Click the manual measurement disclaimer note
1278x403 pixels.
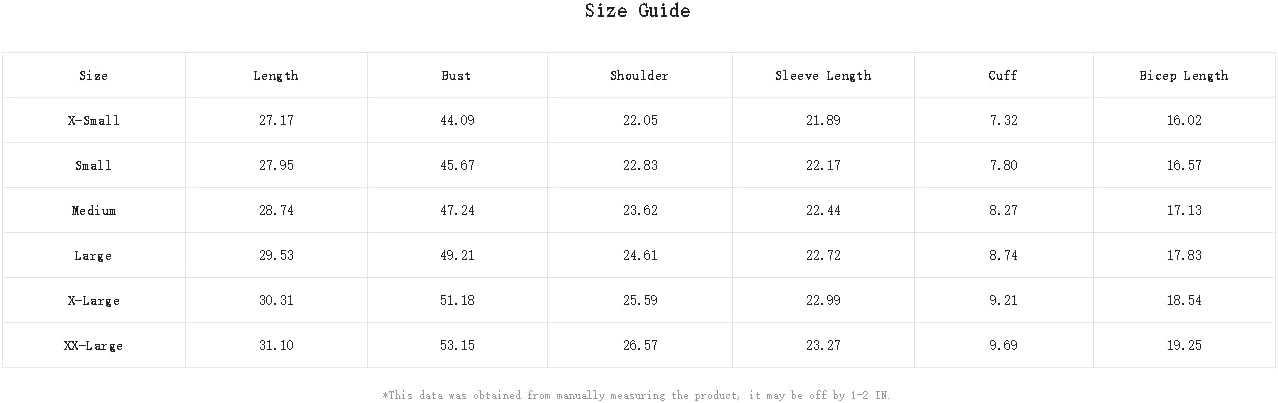(x=636, y=396)
